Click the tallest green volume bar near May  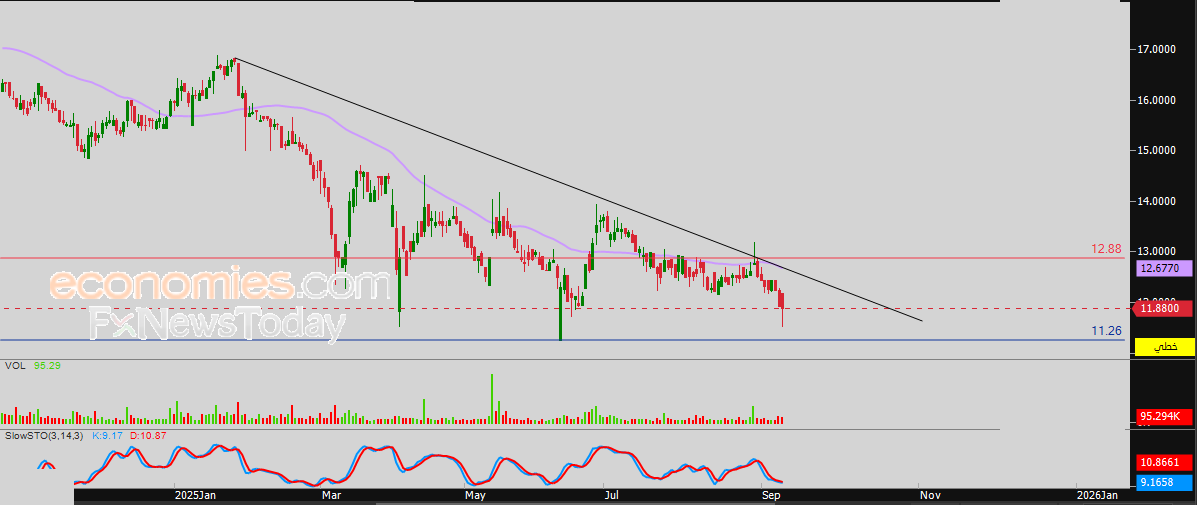coord(492,398)
